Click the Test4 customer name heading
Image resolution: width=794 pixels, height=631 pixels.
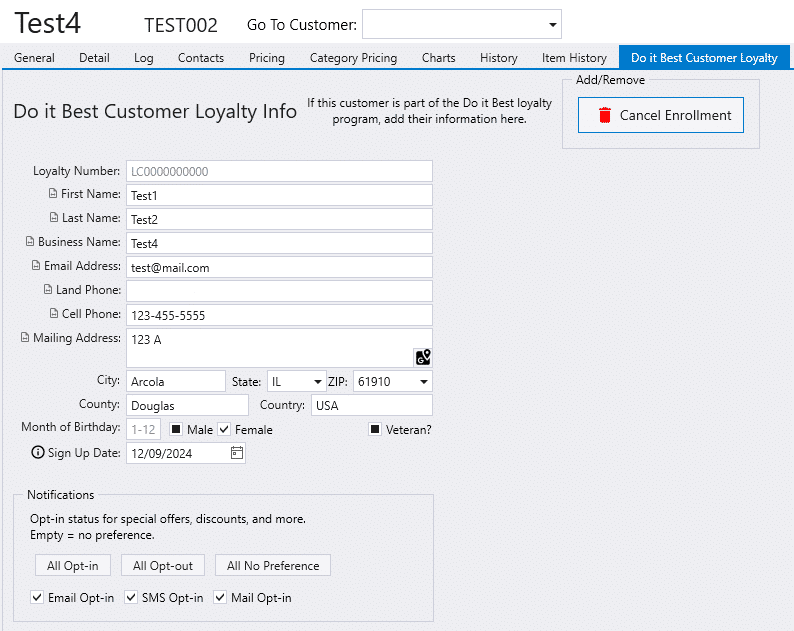(48, 23)
